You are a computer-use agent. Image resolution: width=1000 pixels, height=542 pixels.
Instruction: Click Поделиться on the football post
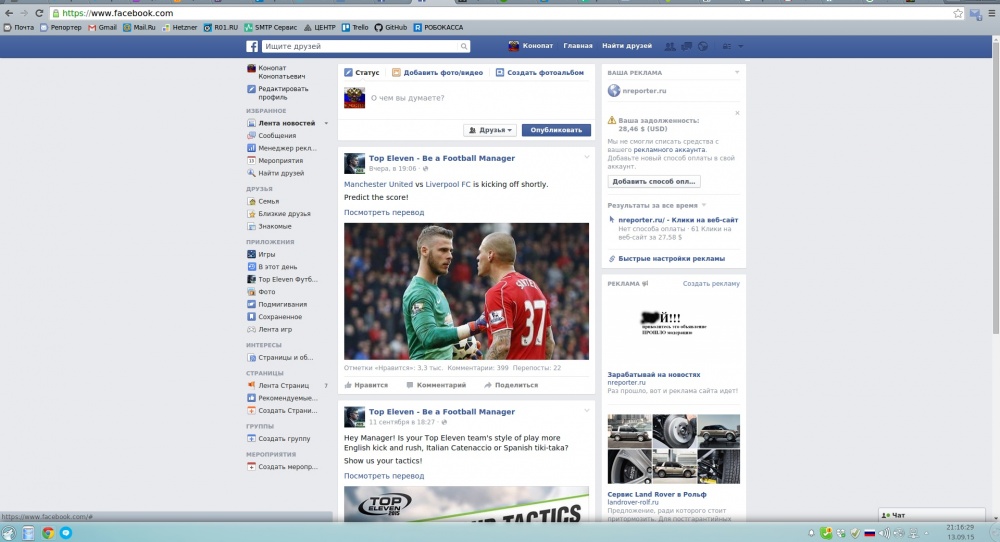tap(511, 385)
